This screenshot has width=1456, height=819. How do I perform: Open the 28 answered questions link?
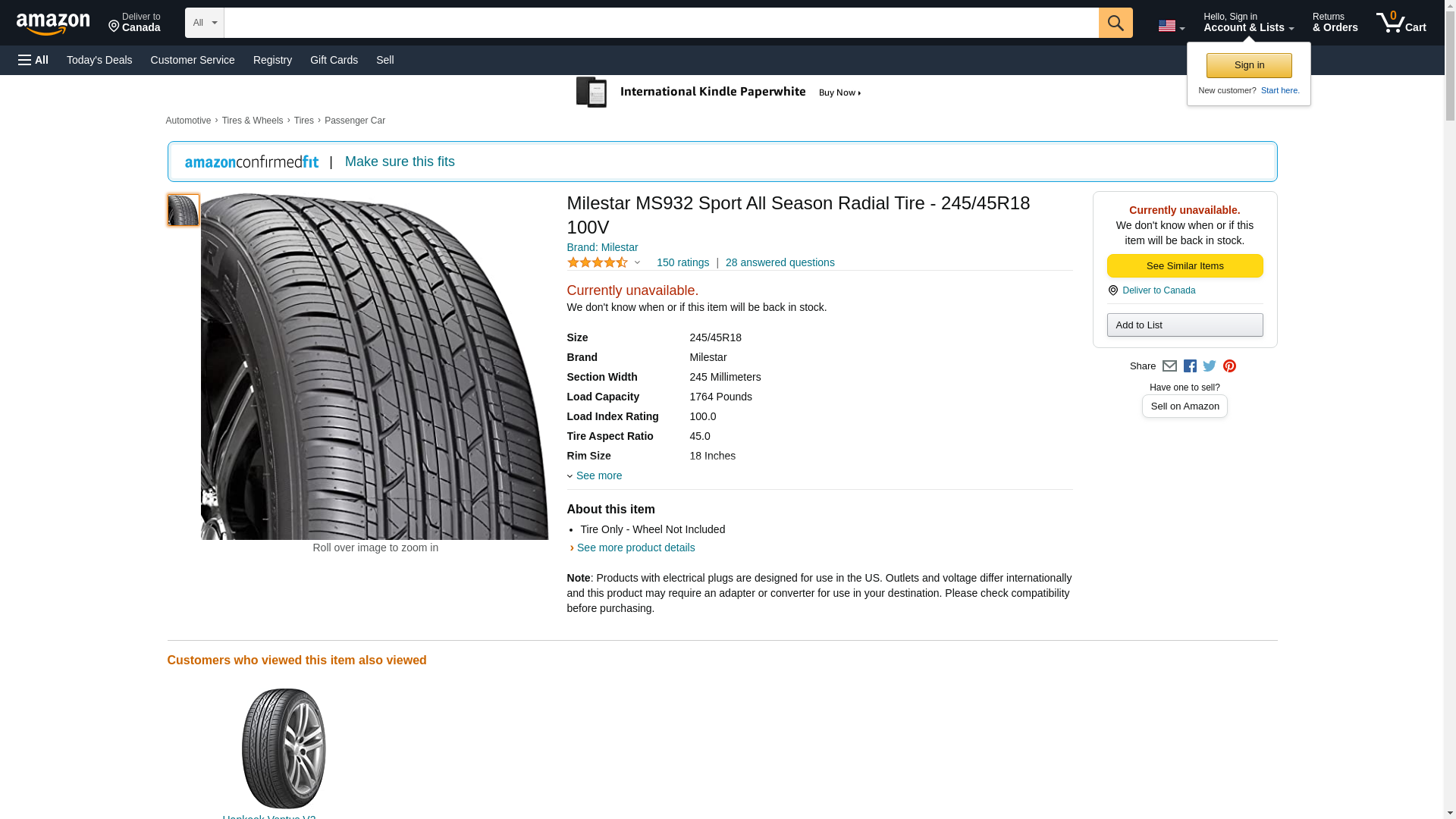point(780,262)
